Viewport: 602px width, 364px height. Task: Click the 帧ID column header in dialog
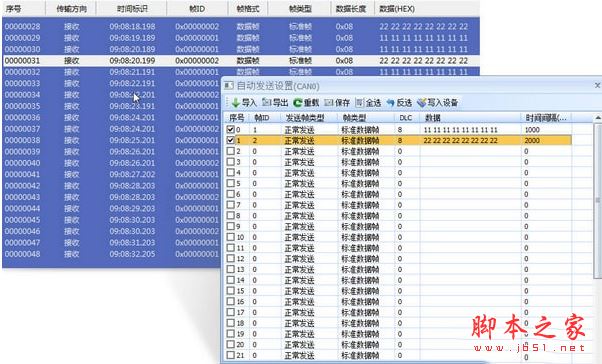[x=265, y=118]
